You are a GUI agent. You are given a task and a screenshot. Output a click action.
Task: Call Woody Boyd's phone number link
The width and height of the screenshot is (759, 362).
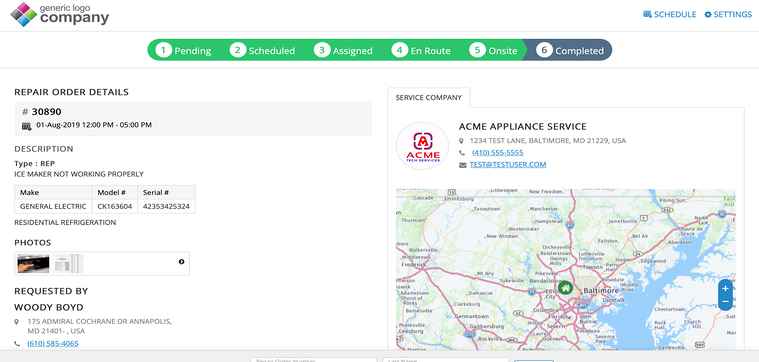click(53, 343)
